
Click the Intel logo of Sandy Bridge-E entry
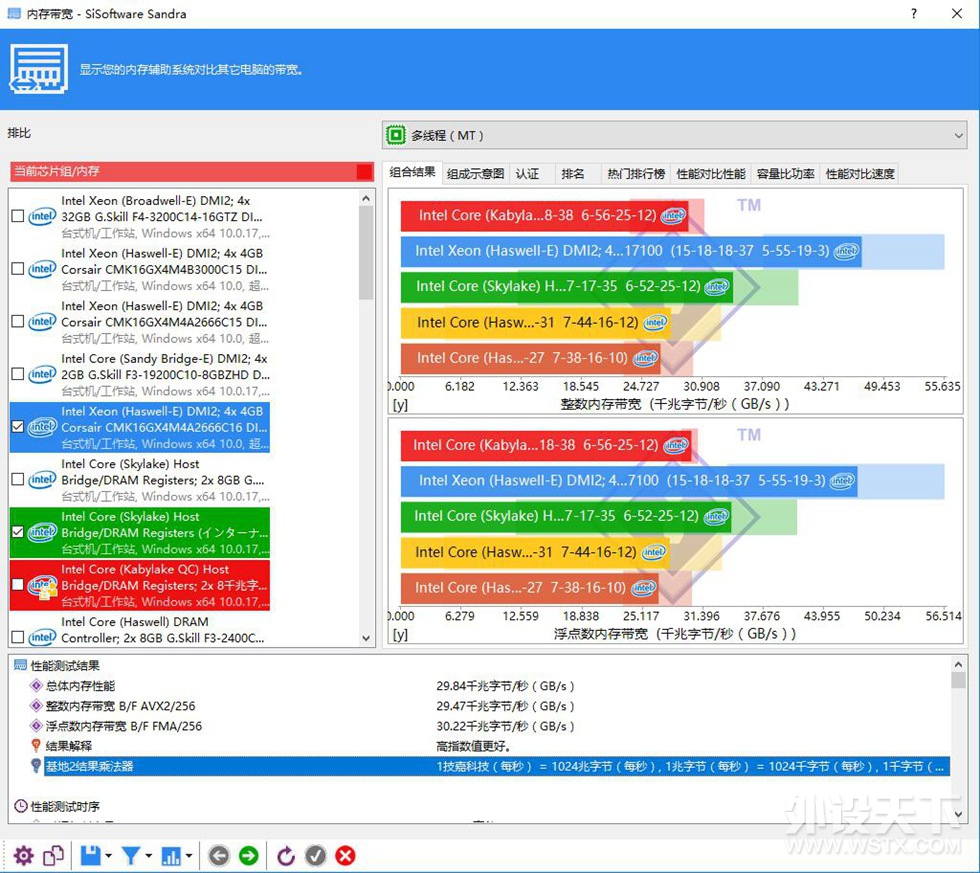(42, 374)
